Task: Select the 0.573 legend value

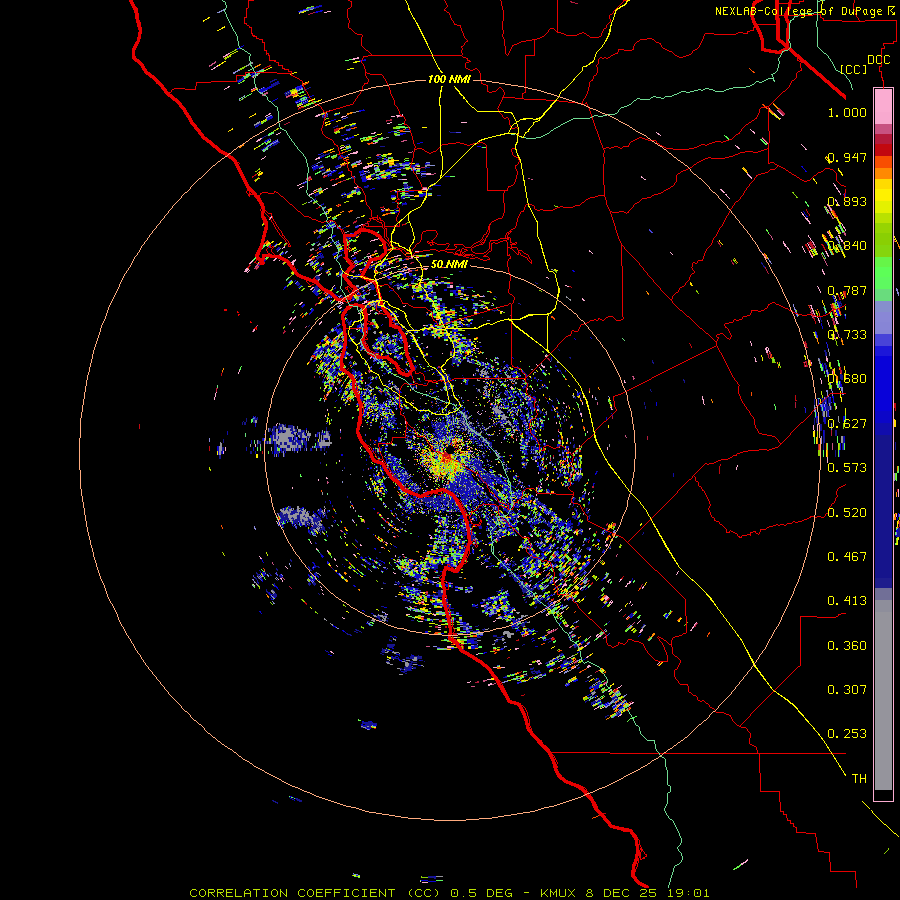Action: pyautogui.click(x=847, y=468)
